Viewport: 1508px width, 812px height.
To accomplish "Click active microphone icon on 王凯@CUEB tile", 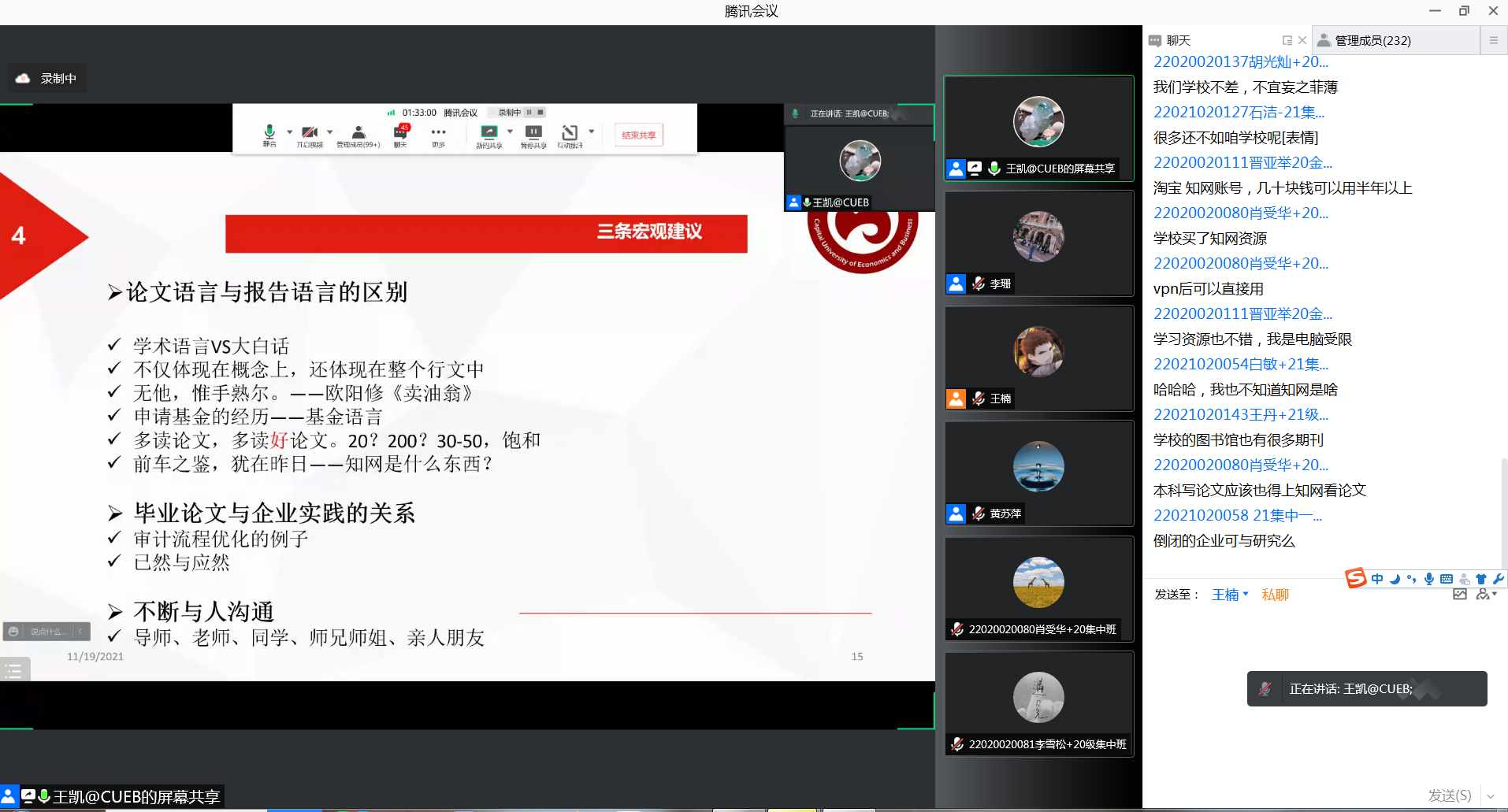I will (x=994, y=169).
